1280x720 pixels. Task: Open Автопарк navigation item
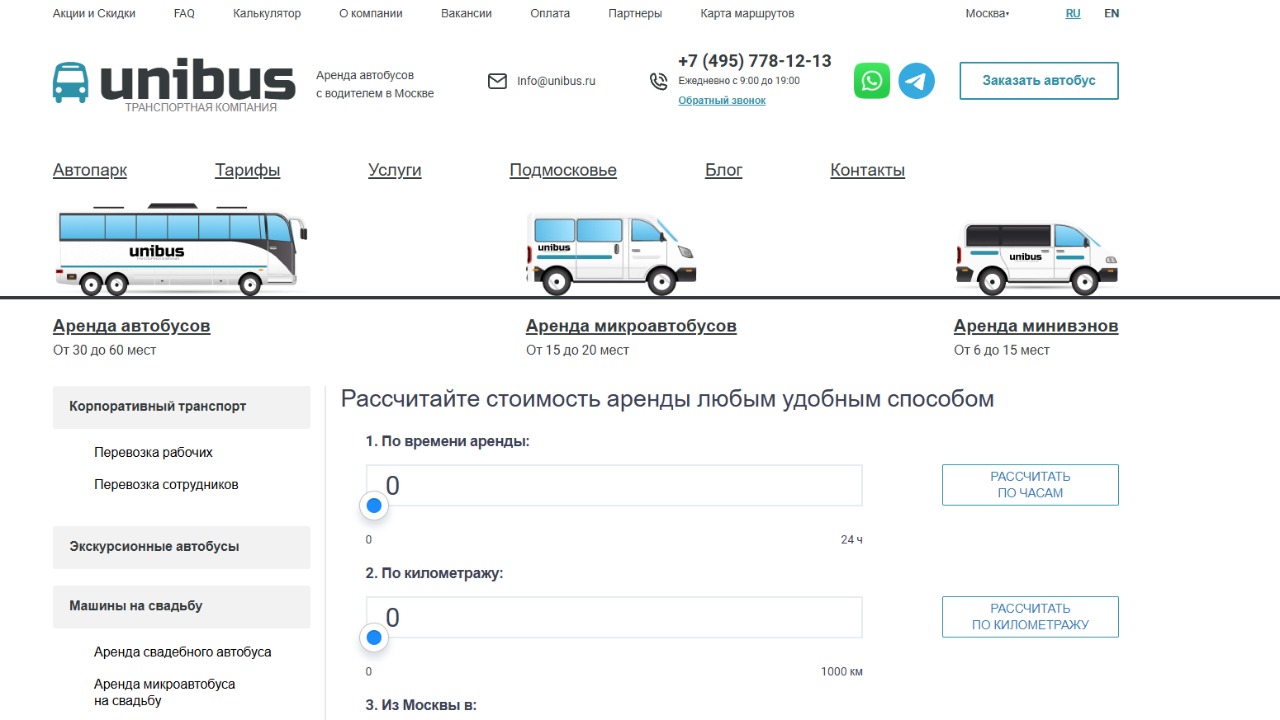90,170
